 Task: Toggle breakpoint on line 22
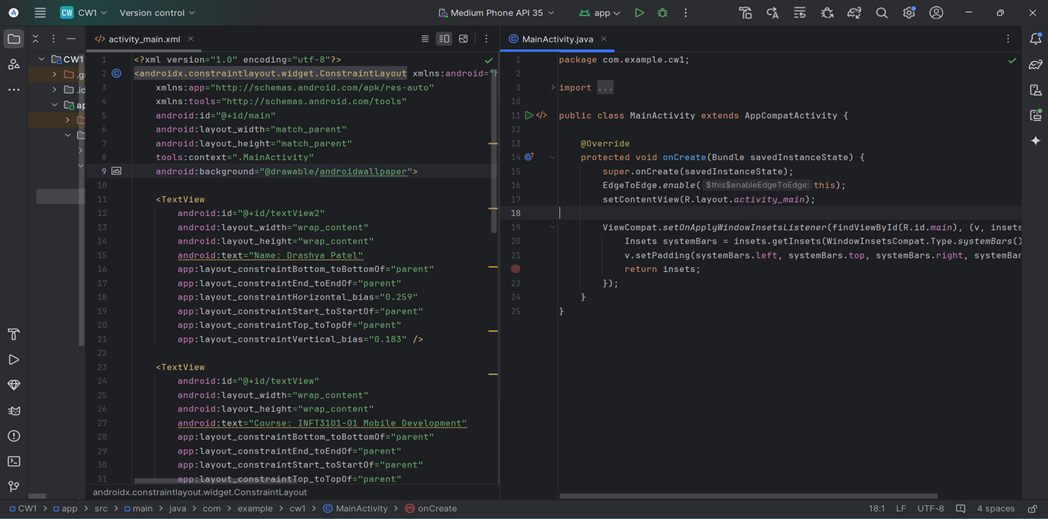(515, 269)
